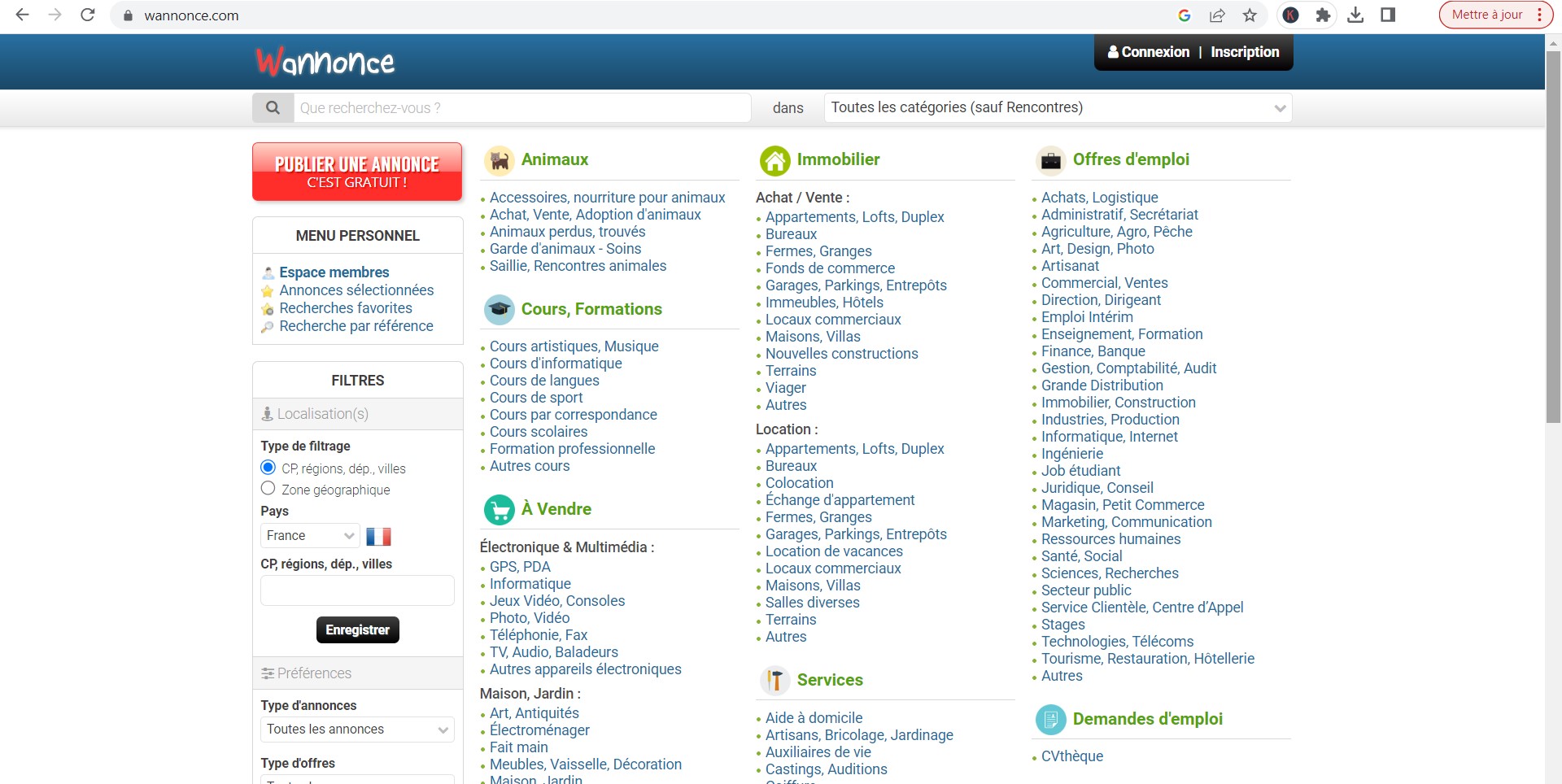
Task: Select the Zone géographique radio option
Action: [x=268, y=489]
